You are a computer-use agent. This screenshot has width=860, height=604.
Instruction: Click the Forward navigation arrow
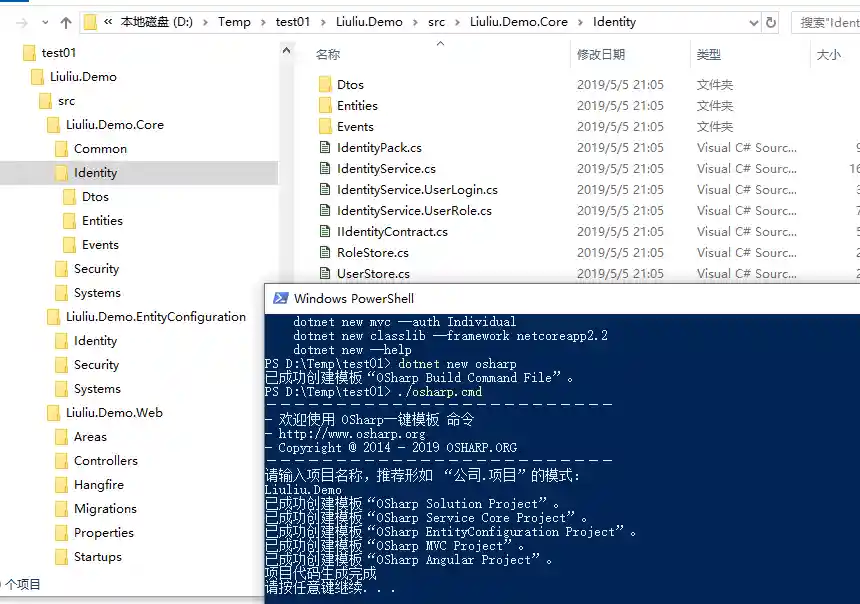pyautogui.click(x=21, y=22)
